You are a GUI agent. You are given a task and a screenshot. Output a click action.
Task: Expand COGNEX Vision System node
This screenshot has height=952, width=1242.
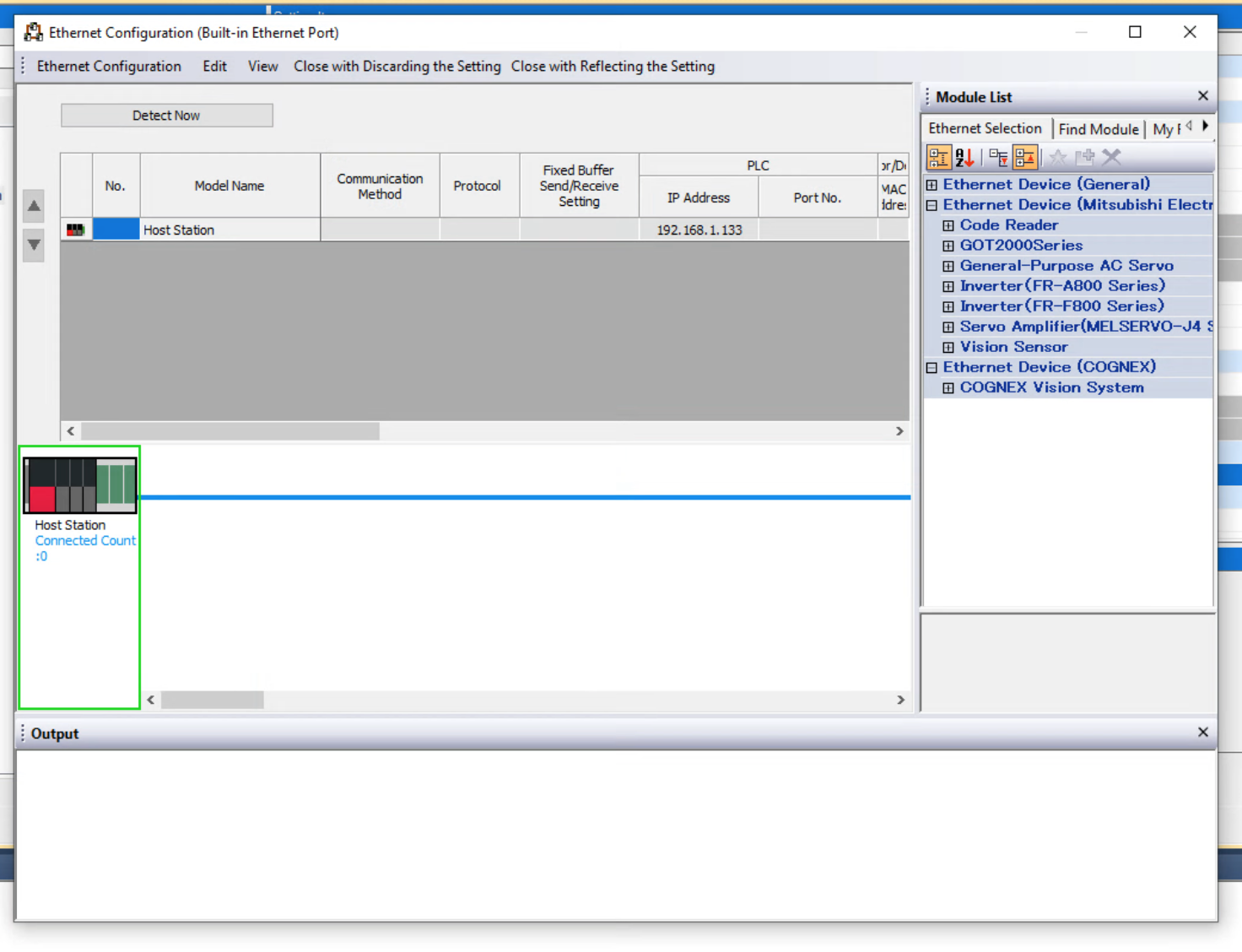(948, 387)
